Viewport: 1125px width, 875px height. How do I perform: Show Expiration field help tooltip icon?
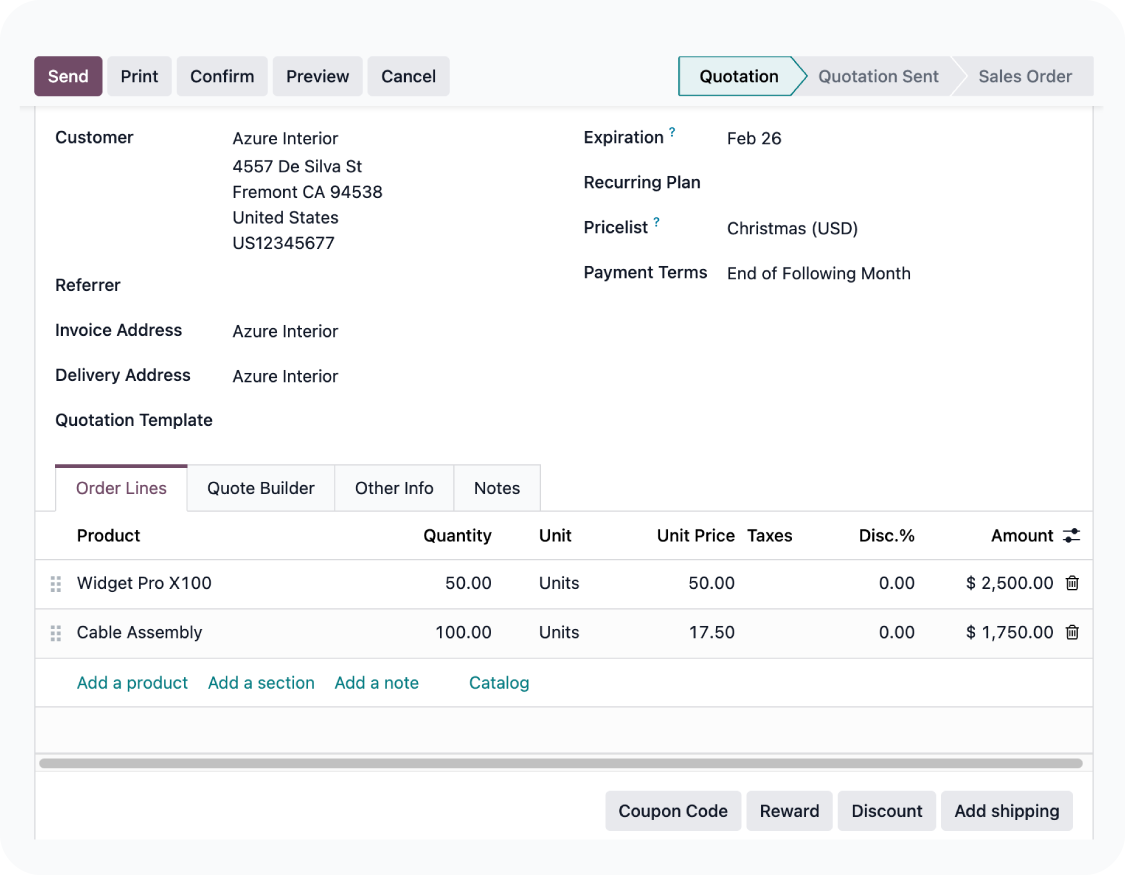point(672,132)
